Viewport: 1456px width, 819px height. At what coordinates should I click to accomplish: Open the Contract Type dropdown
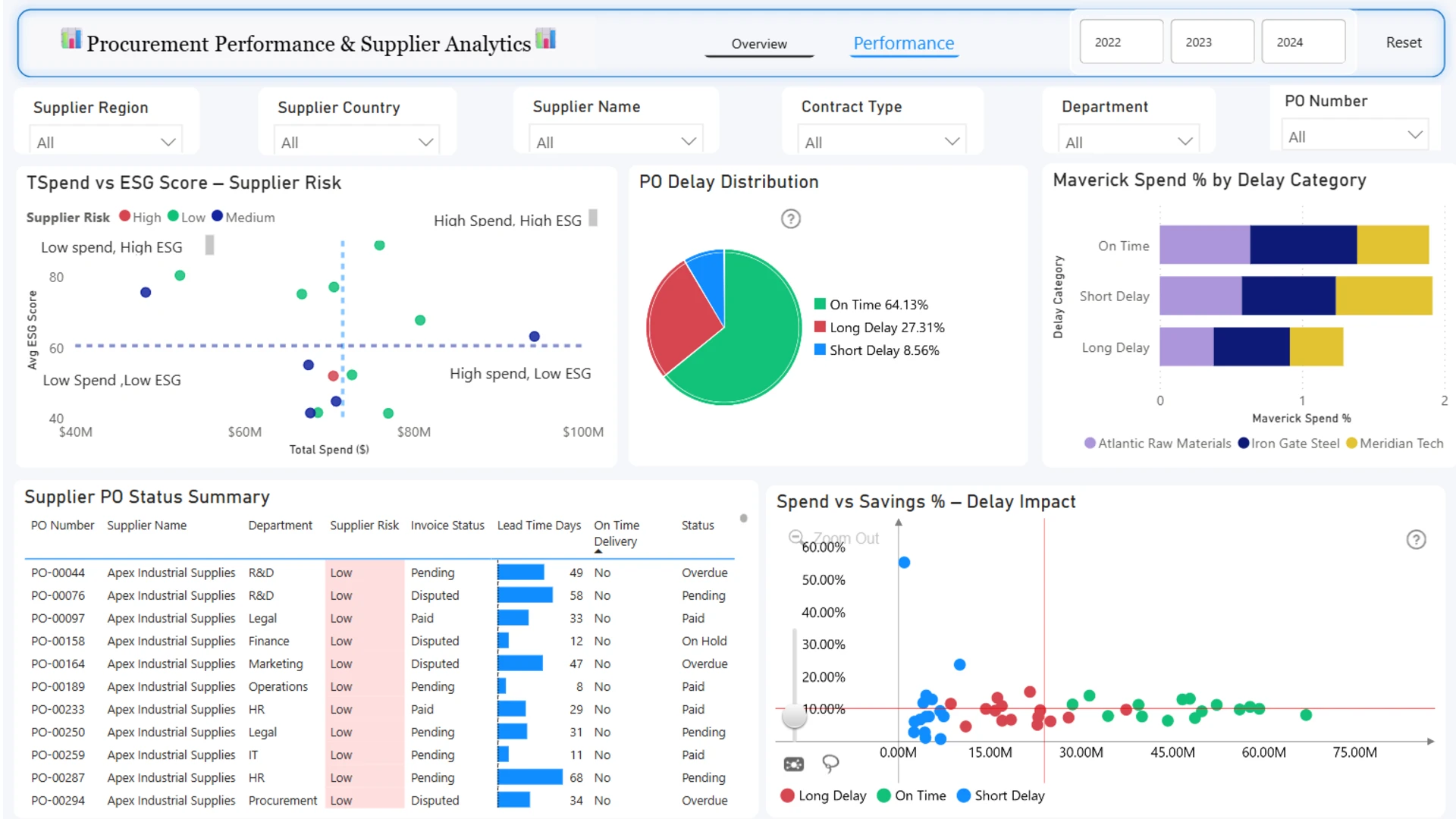[x=882, y=142]
